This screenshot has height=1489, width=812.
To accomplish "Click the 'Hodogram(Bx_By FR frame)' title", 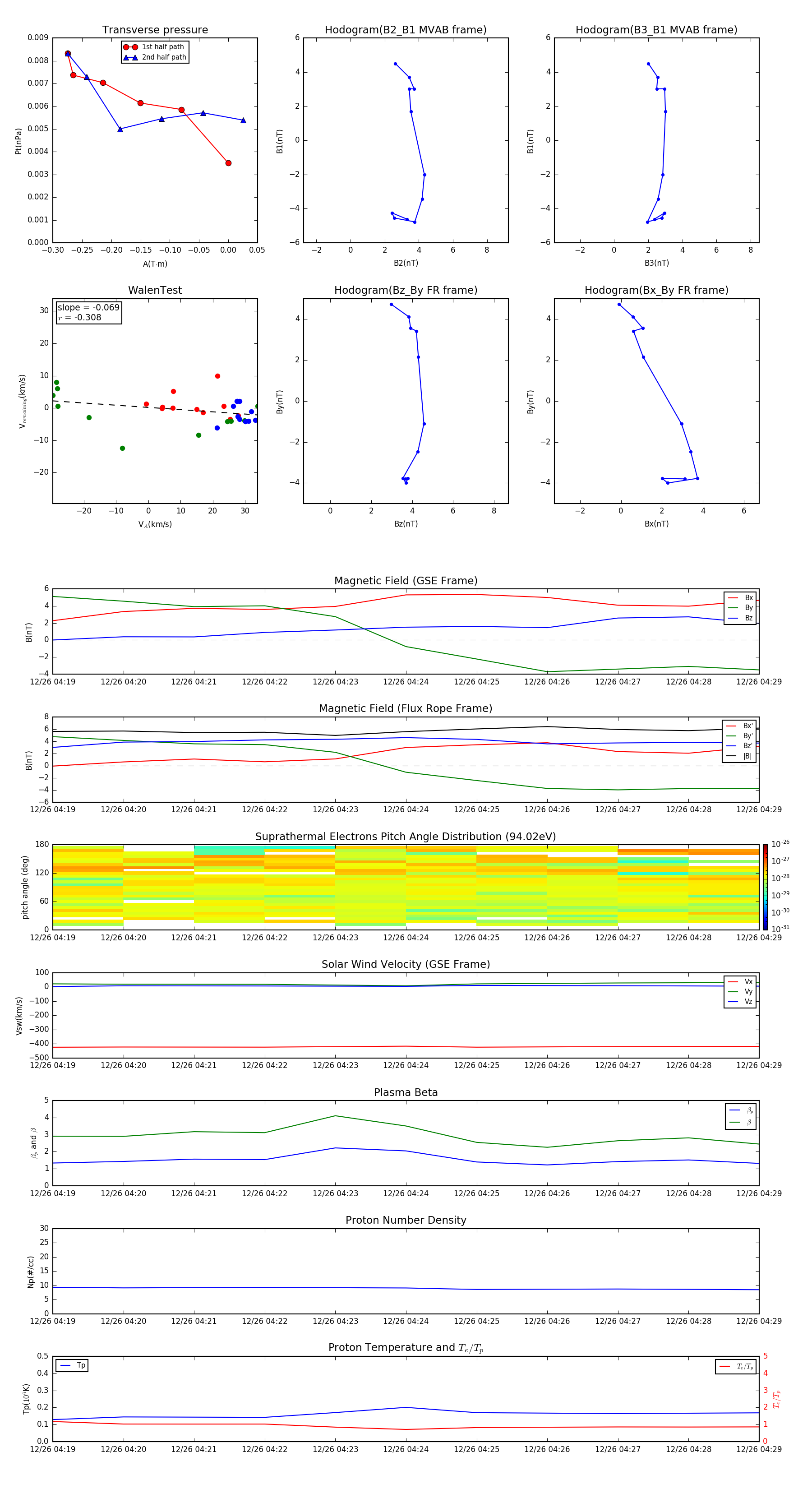I will click(656, 290).
